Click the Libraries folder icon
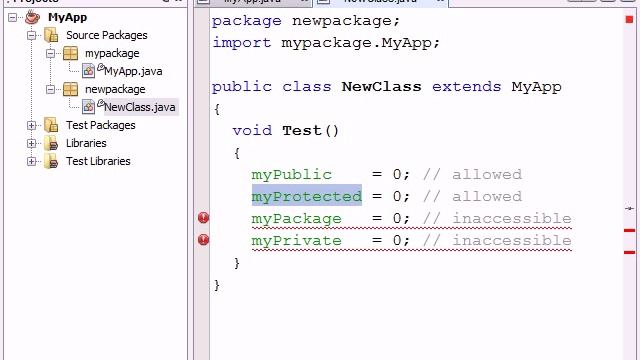Screen dimensions: 640x360 [51, 143]
